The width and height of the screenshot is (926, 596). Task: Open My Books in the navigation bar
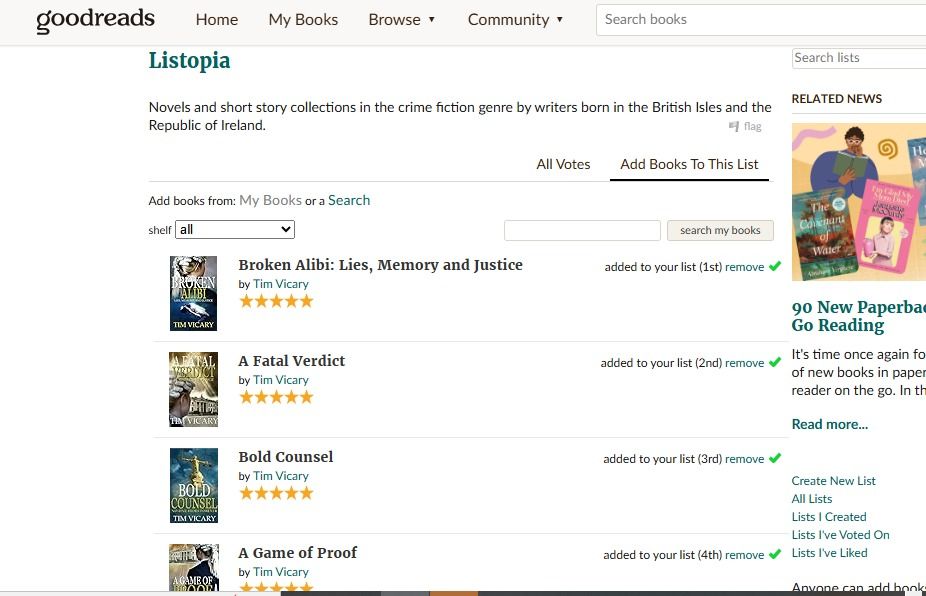(303, 20)
